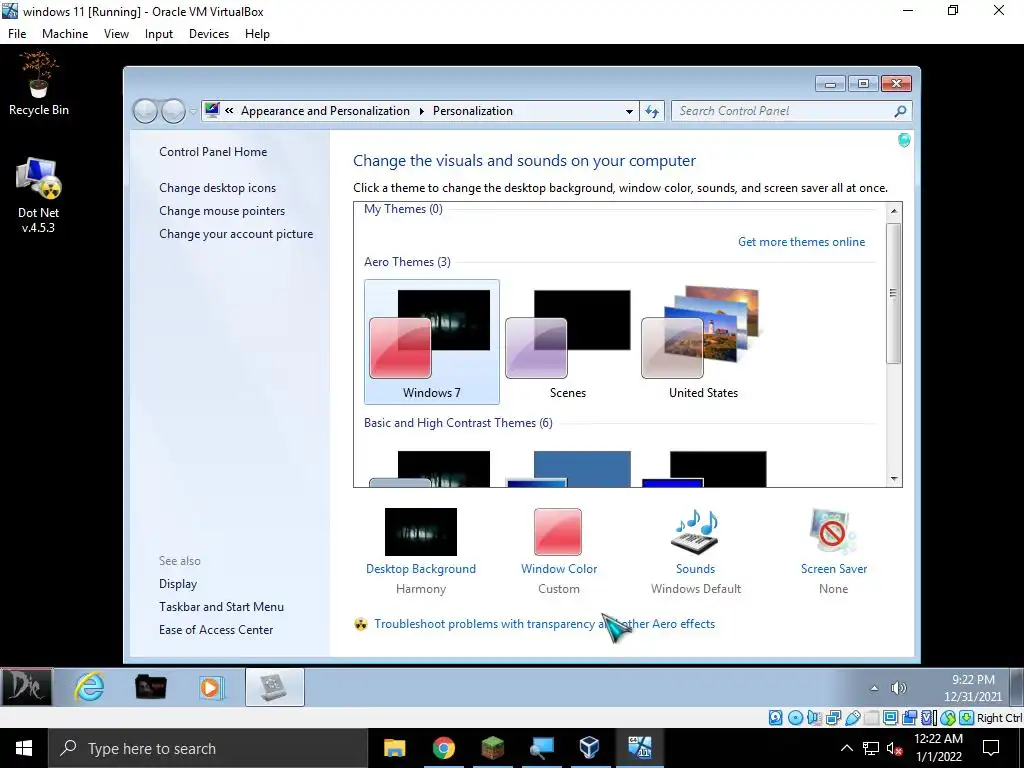Click the guest clock showing 9:22 PM
1024x768 pixels.
[x=972, y=688]
